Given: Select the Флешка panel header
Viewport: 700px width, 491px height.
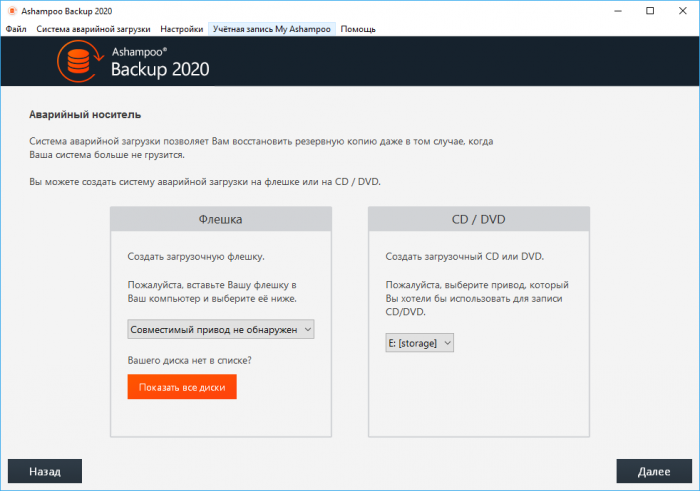Looking at the screenshot, I should [x=221, y=219].
